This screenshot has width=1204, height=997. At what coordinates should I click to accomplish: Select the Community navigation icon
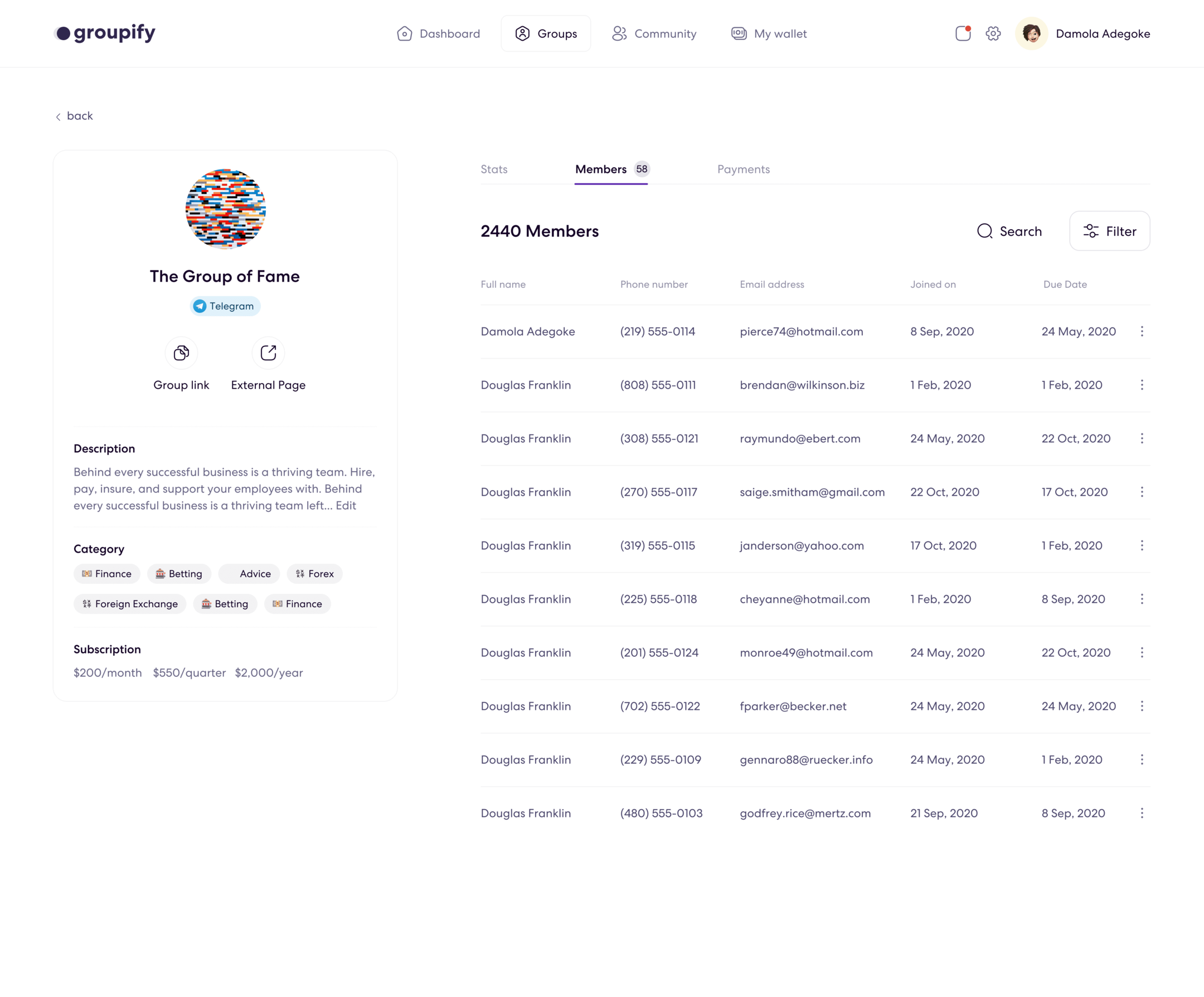pos(618,33)
